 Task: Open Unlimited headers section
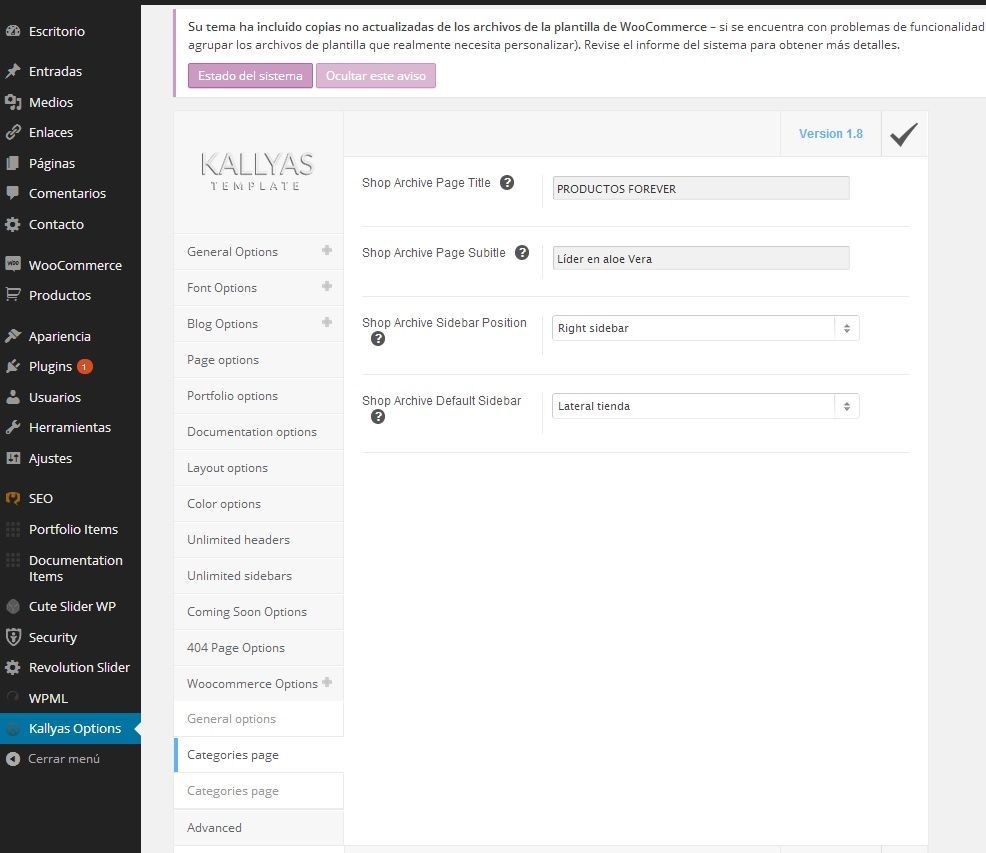(x=258, y=540)
